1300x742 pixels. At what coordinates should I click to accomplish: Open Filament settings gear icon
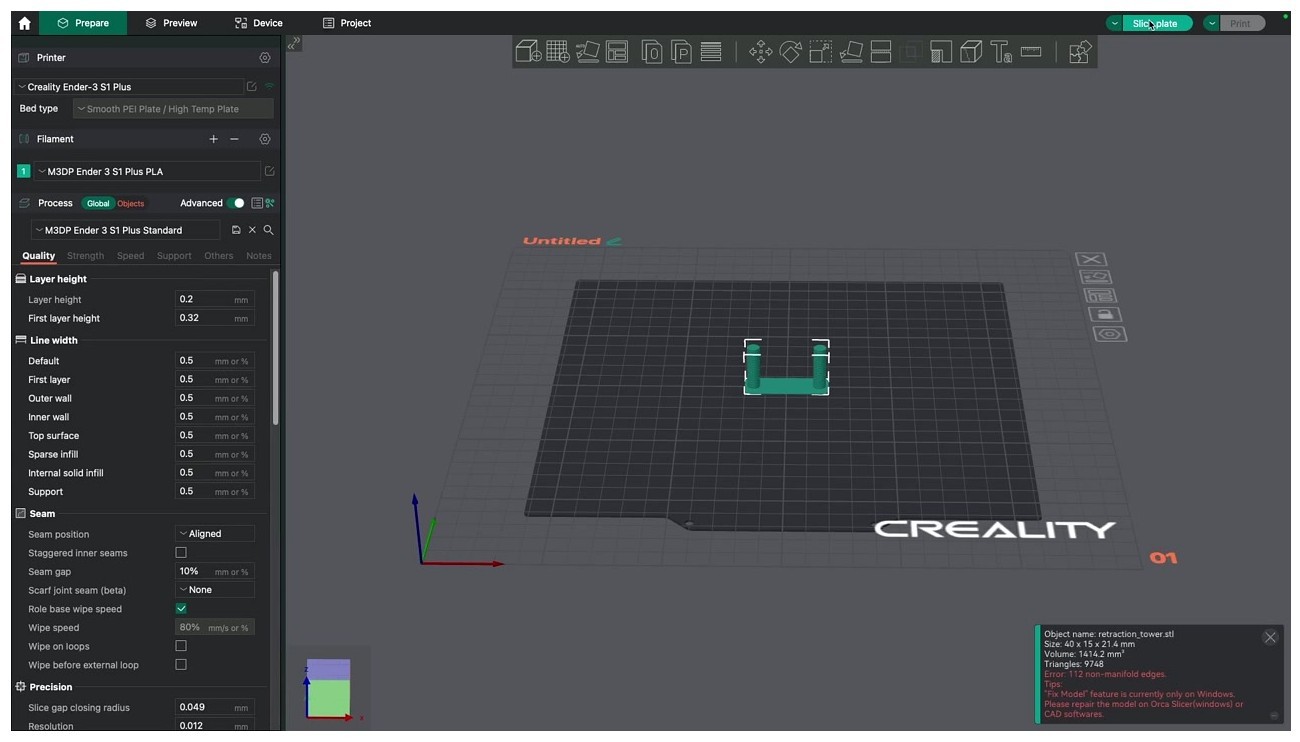(265, 139)
